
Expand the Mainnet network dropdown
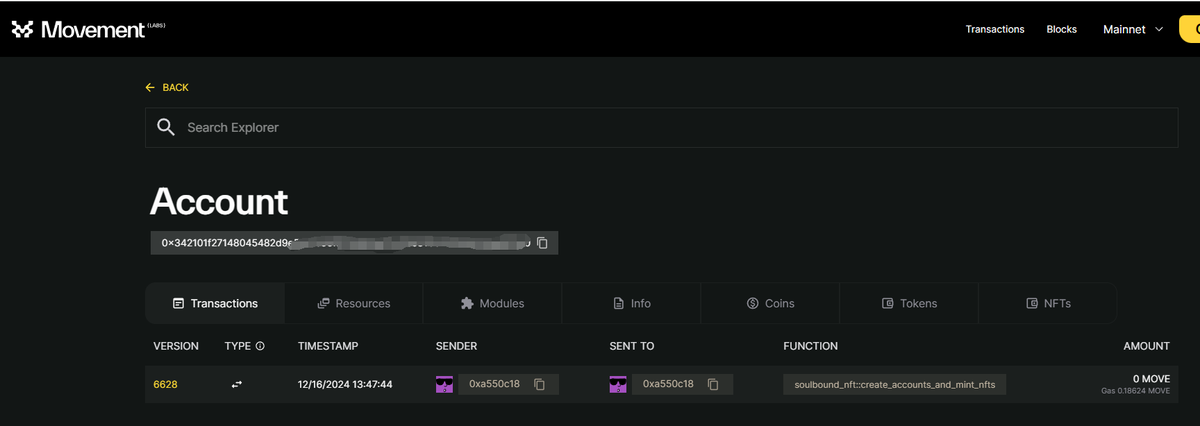(1133, 29)
